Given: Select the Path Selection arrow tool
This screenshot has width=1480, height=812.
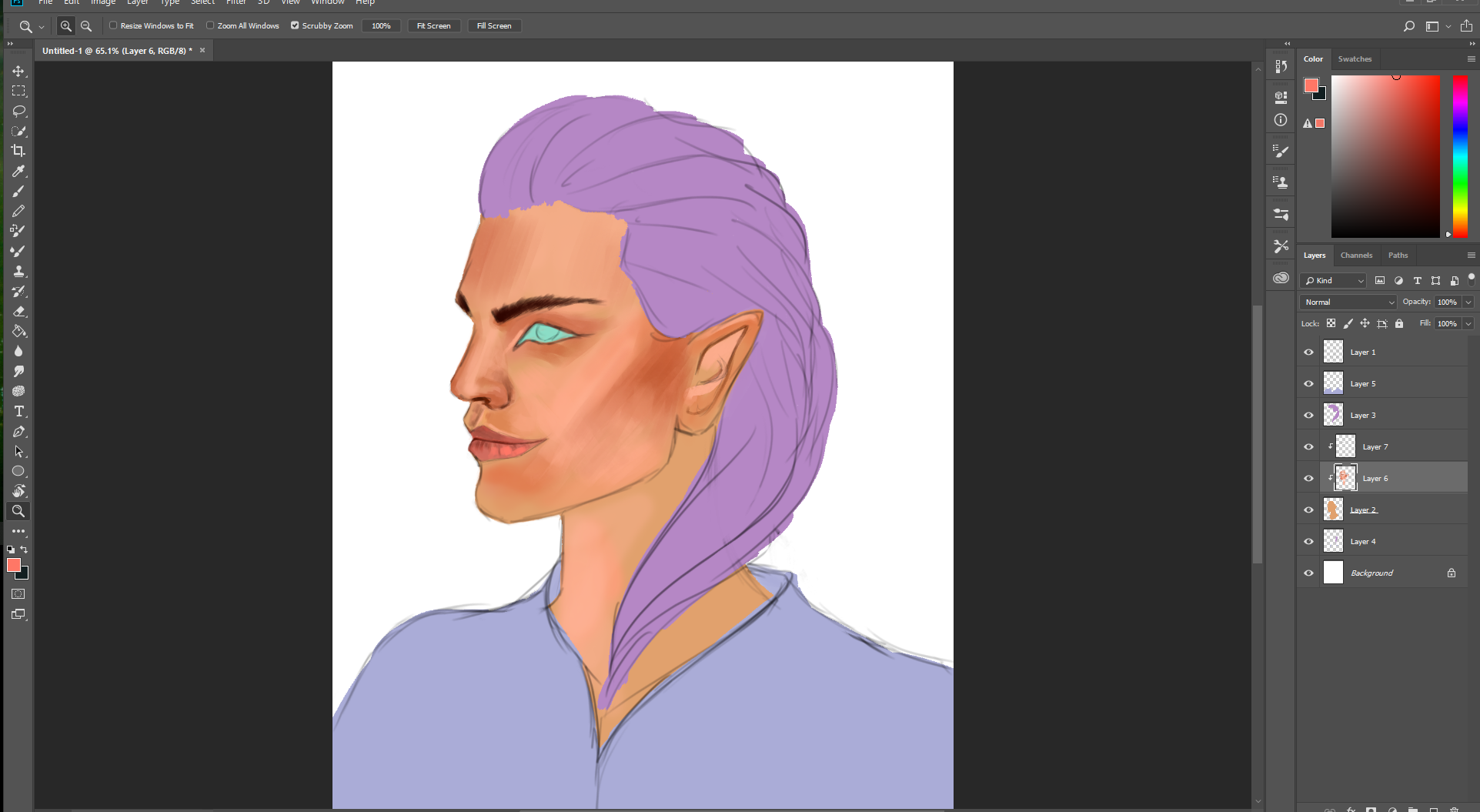Looking at the screenshot, I should (18, 451).
